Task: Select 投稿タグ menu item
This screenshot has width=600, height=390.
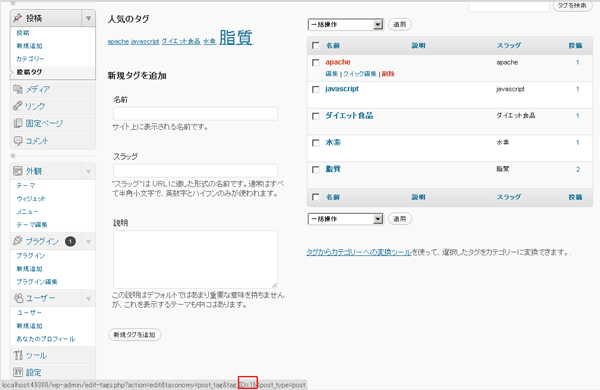Action: coord(29,72)
